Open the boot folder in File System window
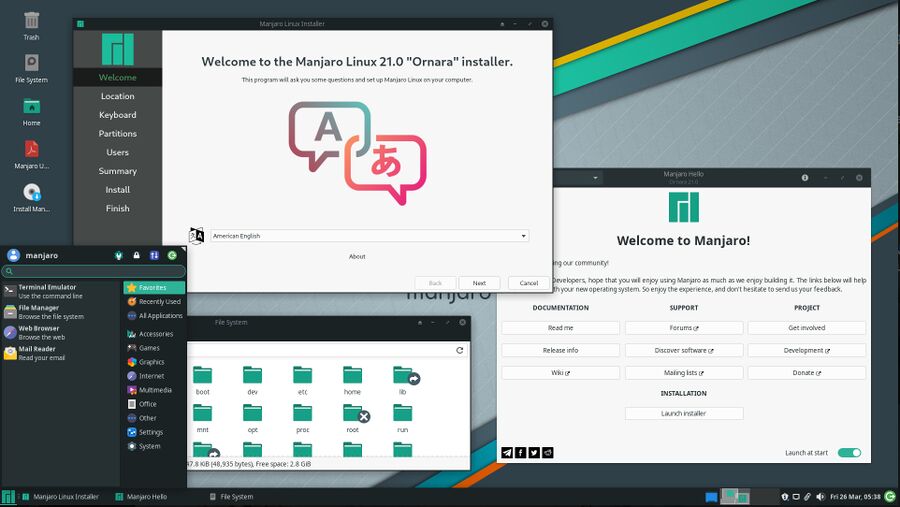Image resolution: width=900 pixels, height=507 pixels. pyautogui.click(x=203, y=381)
